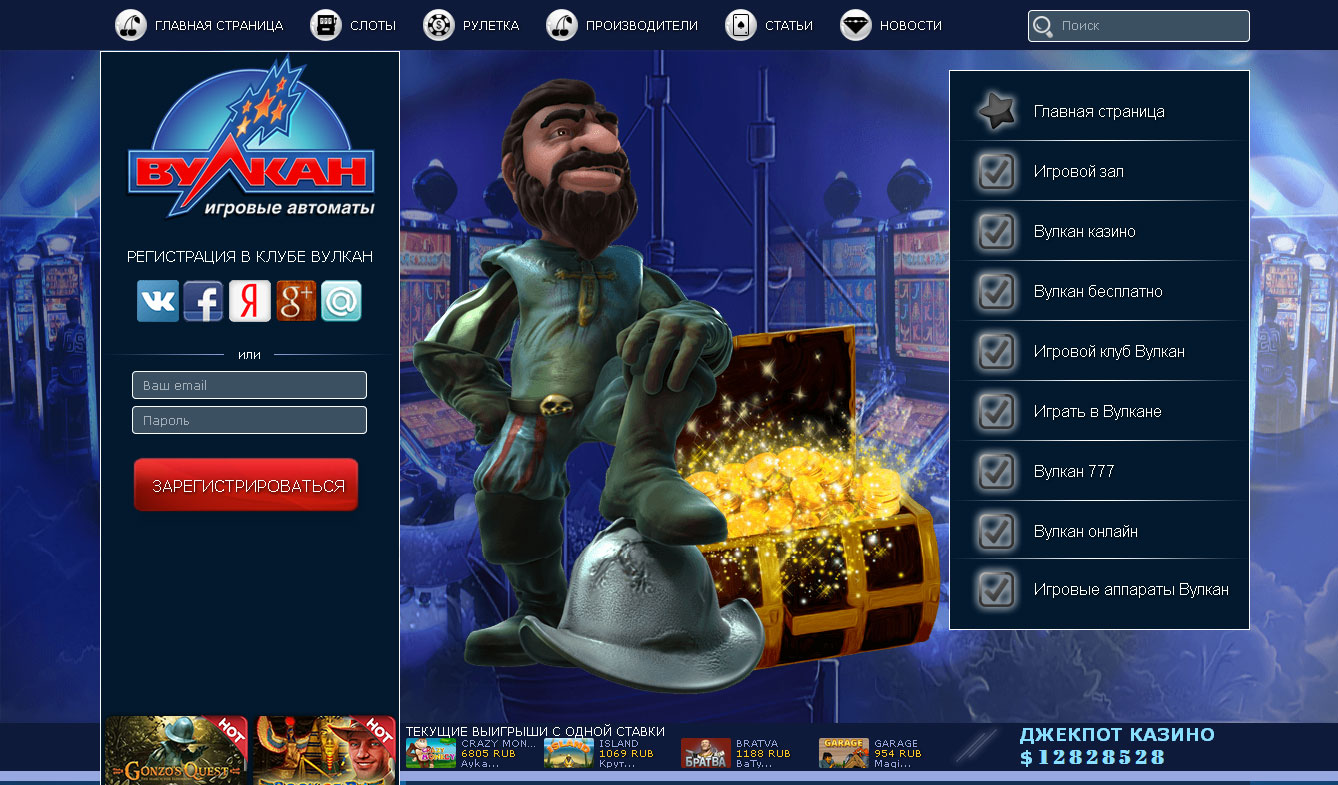Open the Garage winnings thumbnail
This screenshot has width=1338, height=785.
tap(843, 753)
